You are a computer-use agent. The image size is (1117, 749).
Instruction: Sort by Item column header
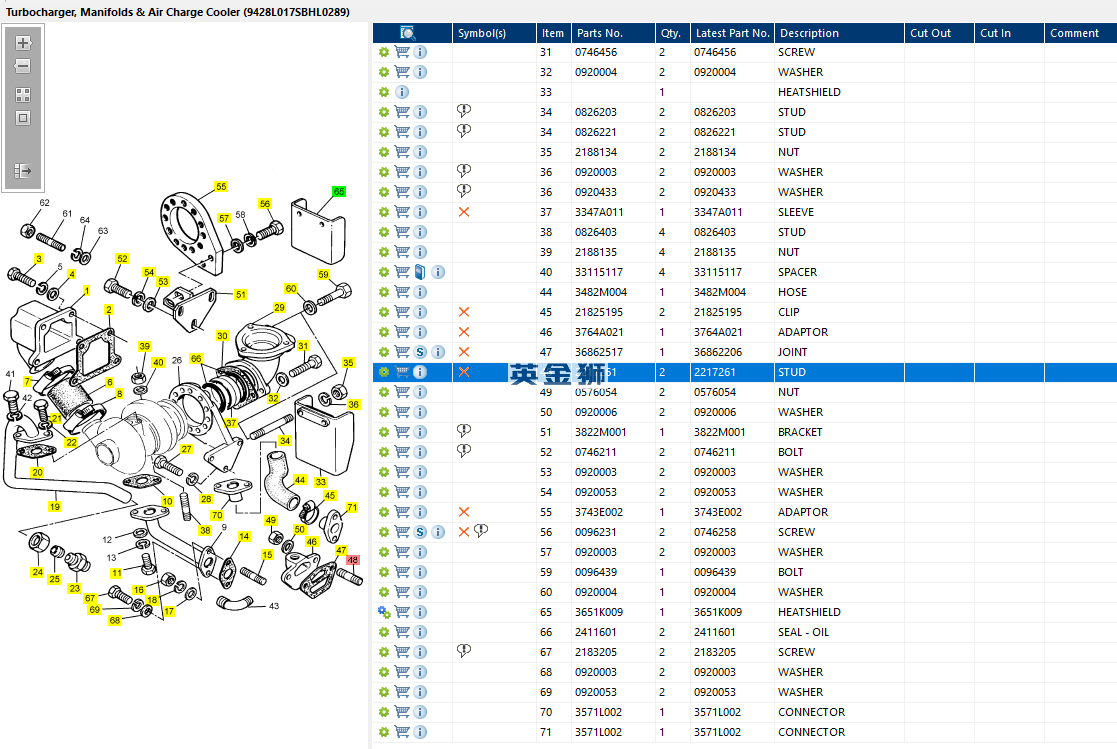553,33
